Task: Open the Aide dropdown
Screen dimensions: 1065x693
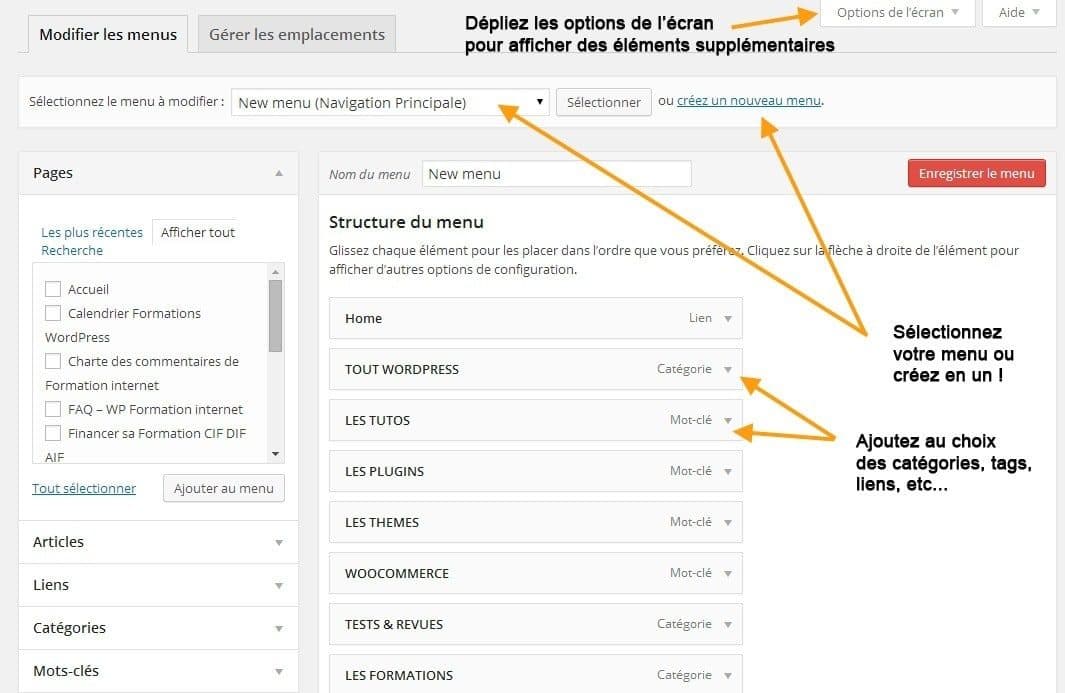Action: click(x=1017, y=13)
